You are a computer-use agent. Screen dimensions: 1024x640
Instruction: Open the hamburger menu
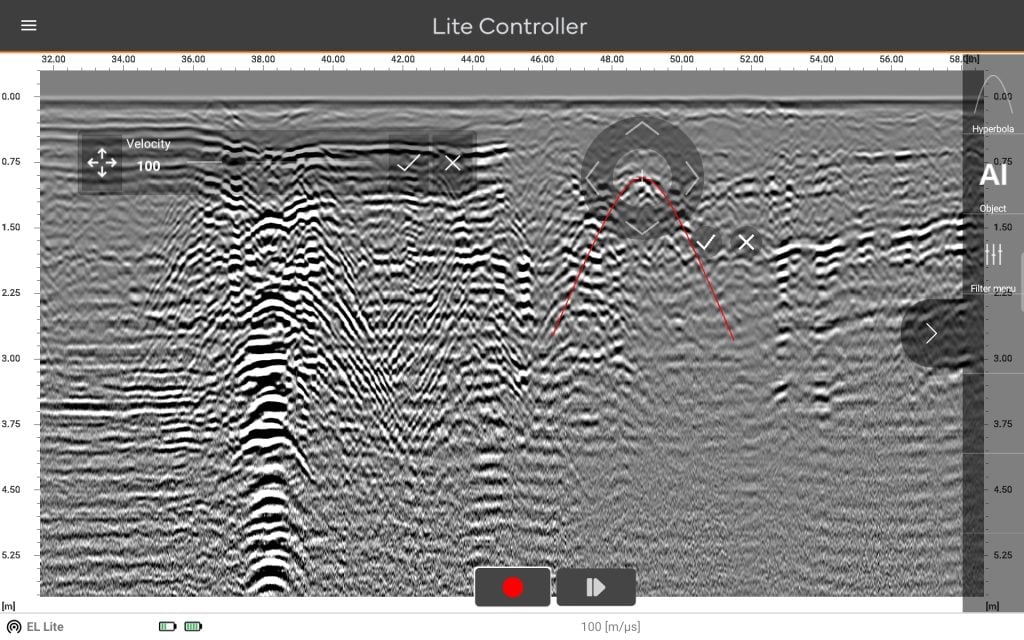coord(29,25)
